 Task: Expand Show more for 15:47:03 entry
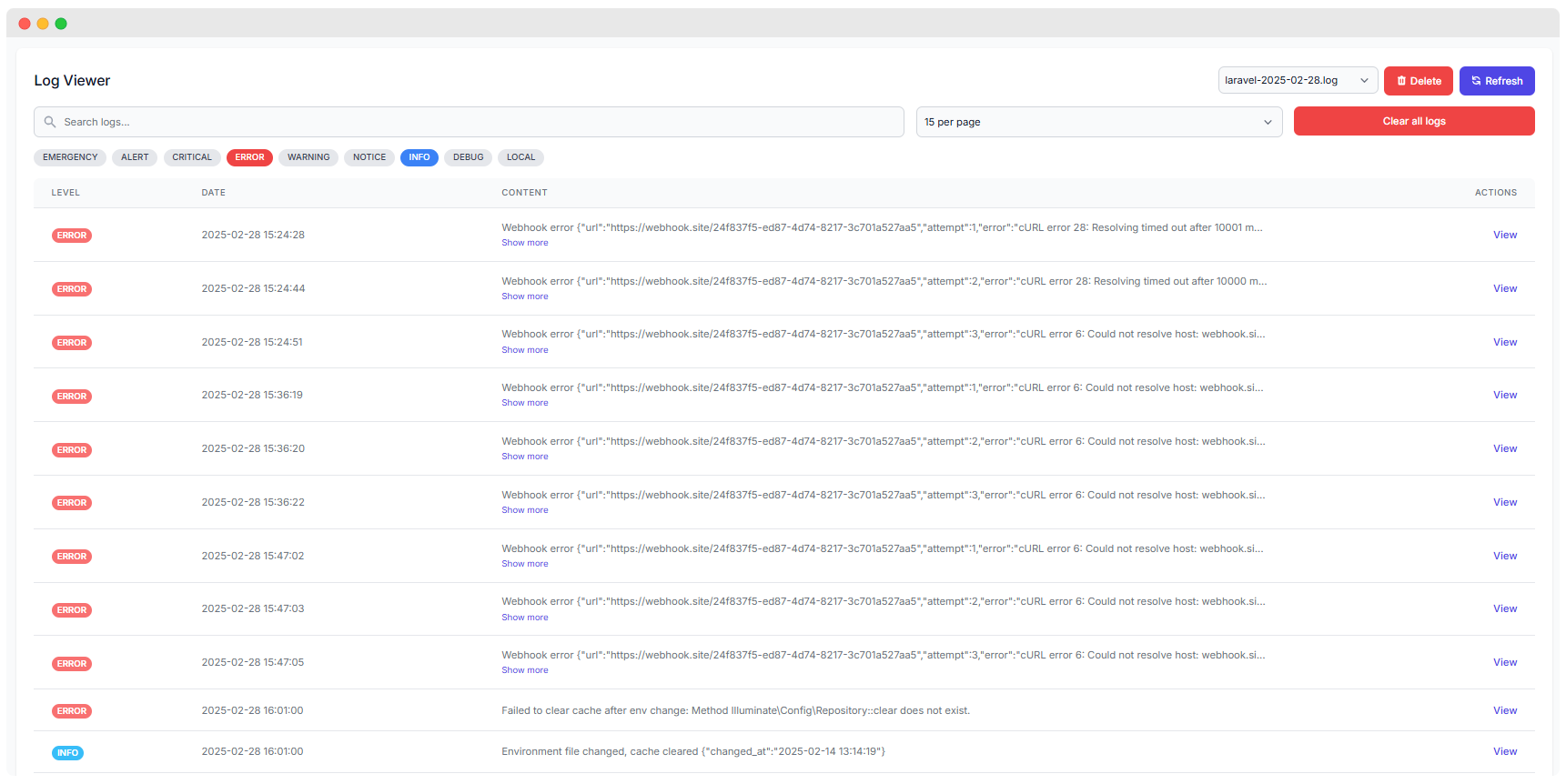tap(525, 618)
